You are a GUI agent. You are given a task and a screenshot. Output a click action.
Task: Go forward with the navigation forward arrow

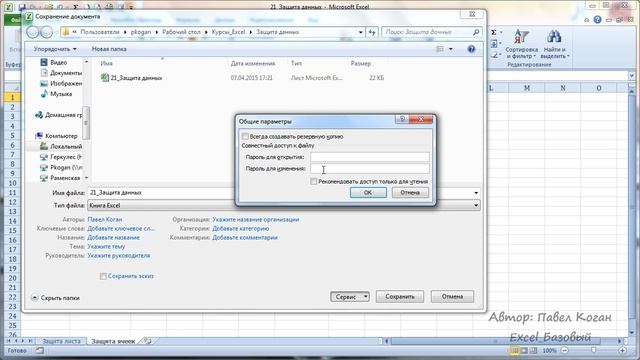click(47, 32)
